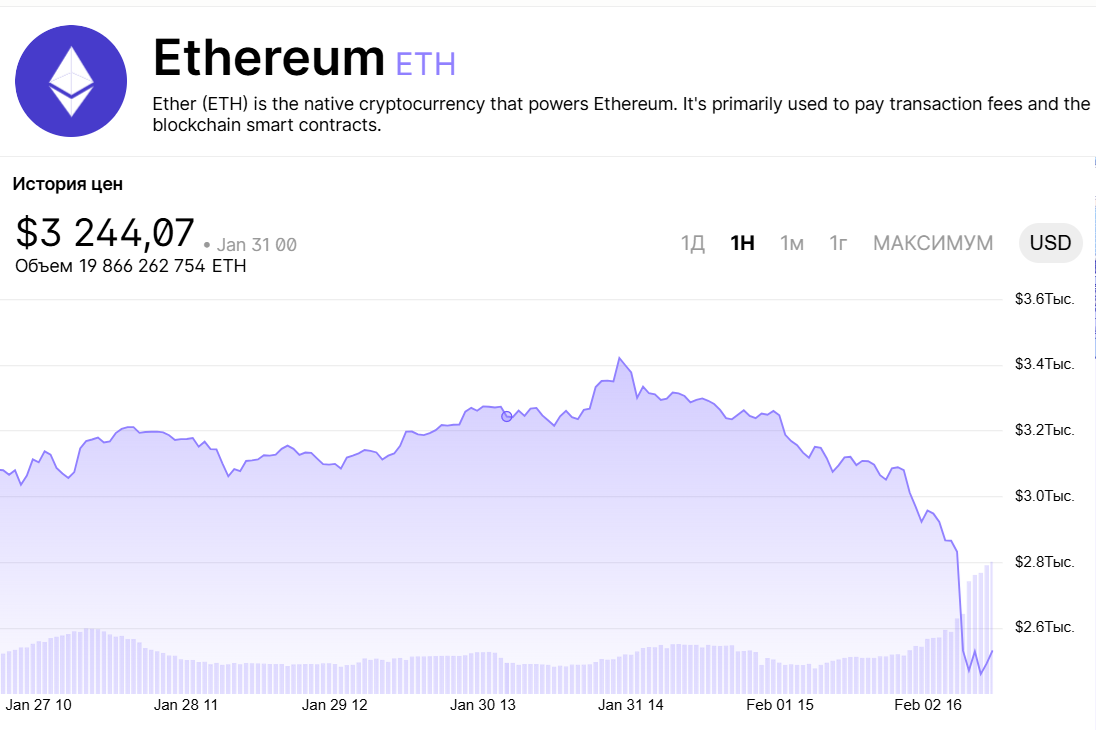Select the МАКСИМУМ range option
This screenshot has width=1096, height=730.
pos(933,243)
